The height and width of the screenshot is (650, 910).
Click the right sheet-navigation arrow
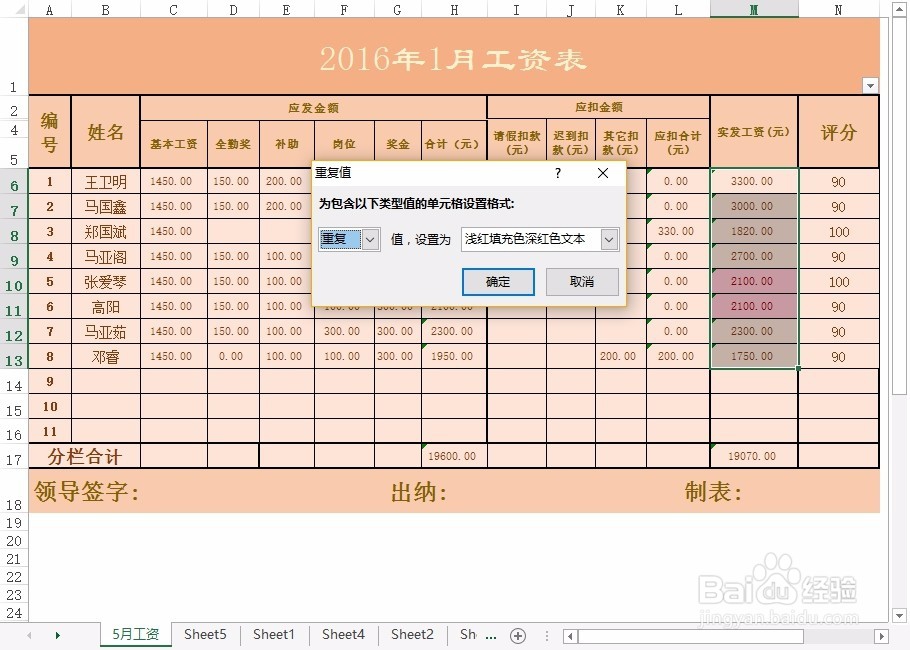57,634
